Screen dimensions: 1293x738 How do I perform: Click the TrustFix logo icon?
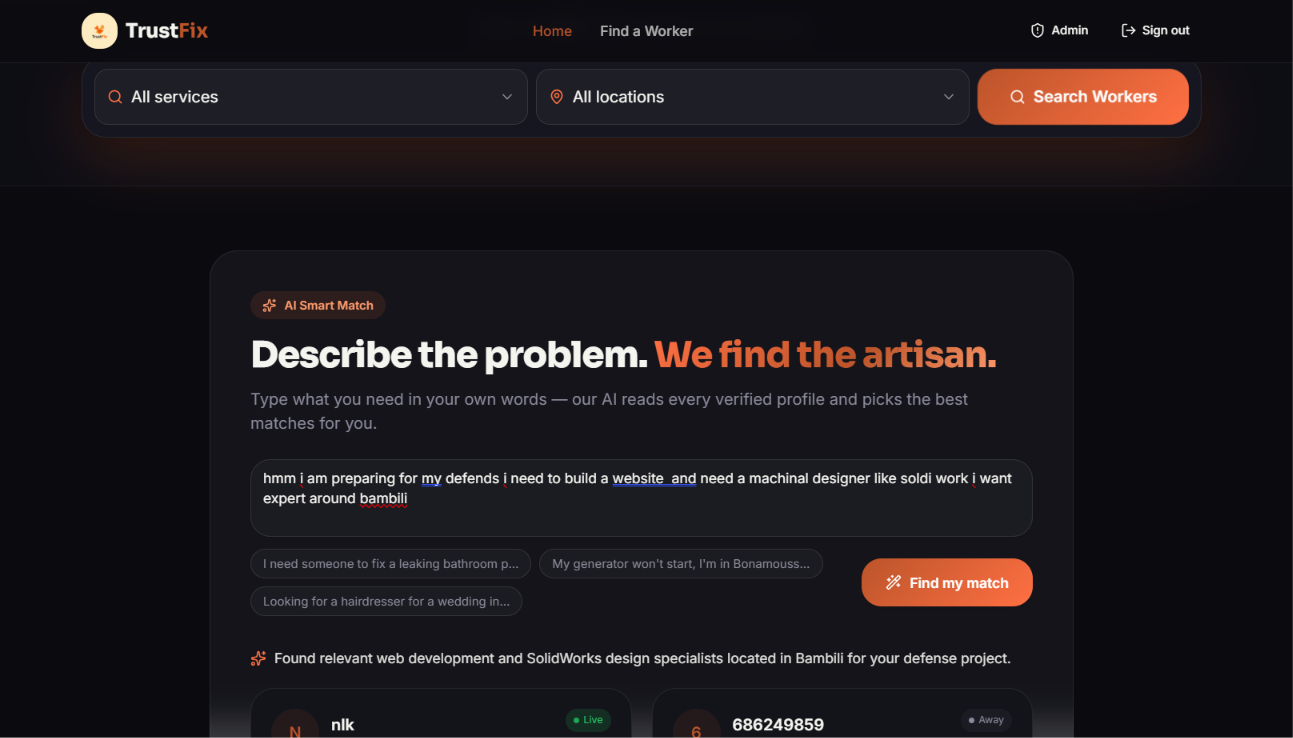(99, 31)
